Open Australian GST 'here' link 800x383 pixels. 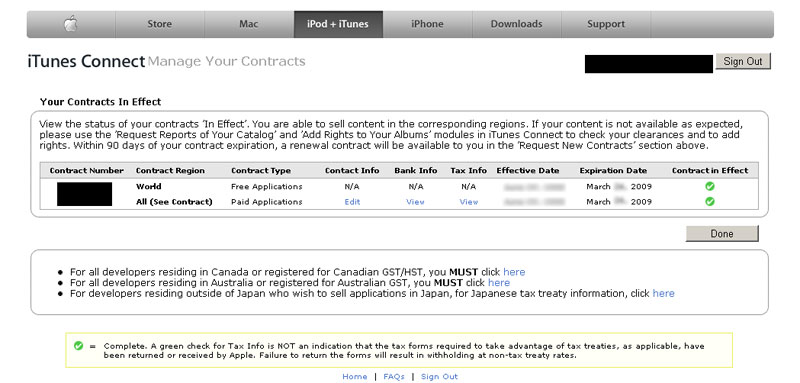coord(498,283)
